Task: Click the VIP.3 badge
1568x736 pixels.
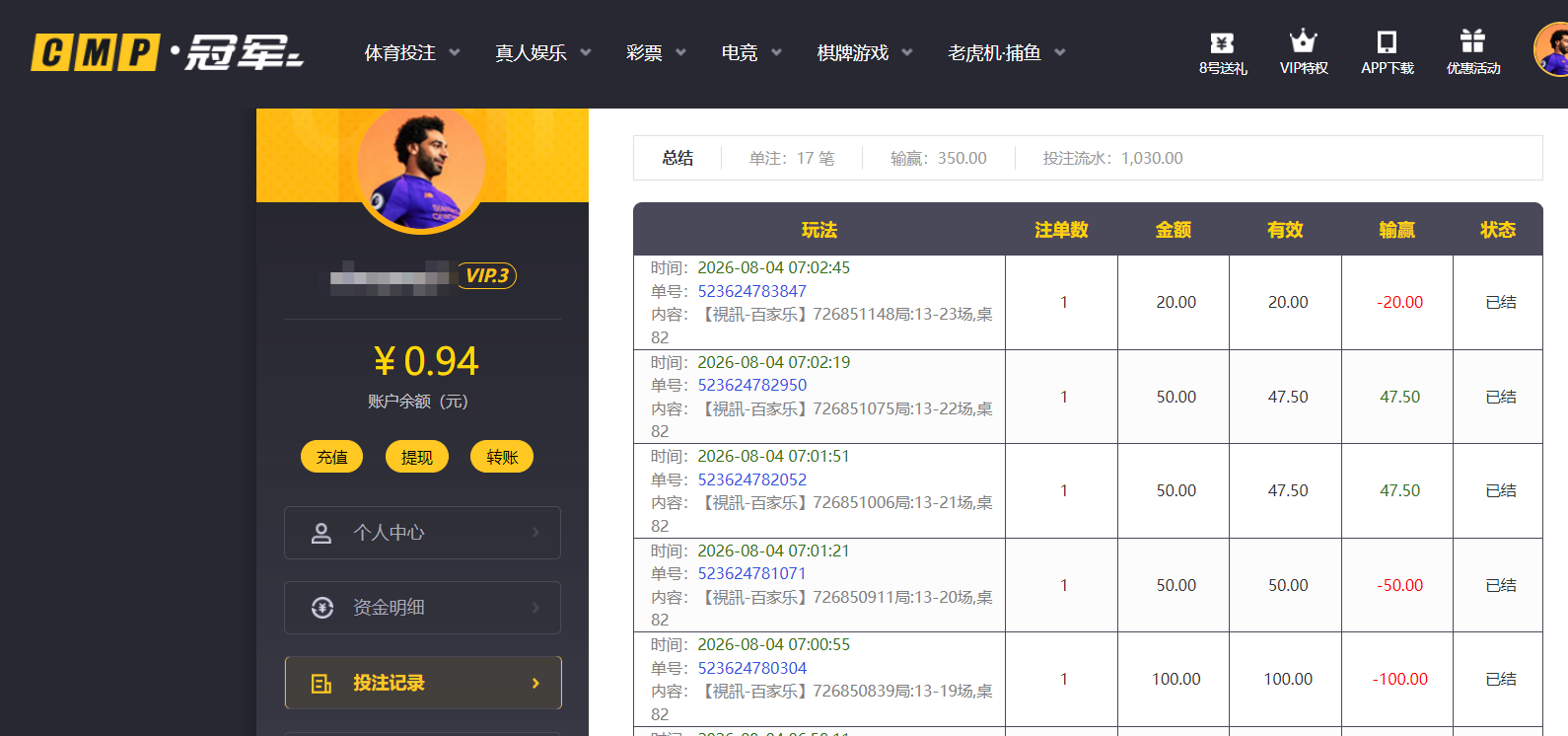Action: click(x=486, y=275)
